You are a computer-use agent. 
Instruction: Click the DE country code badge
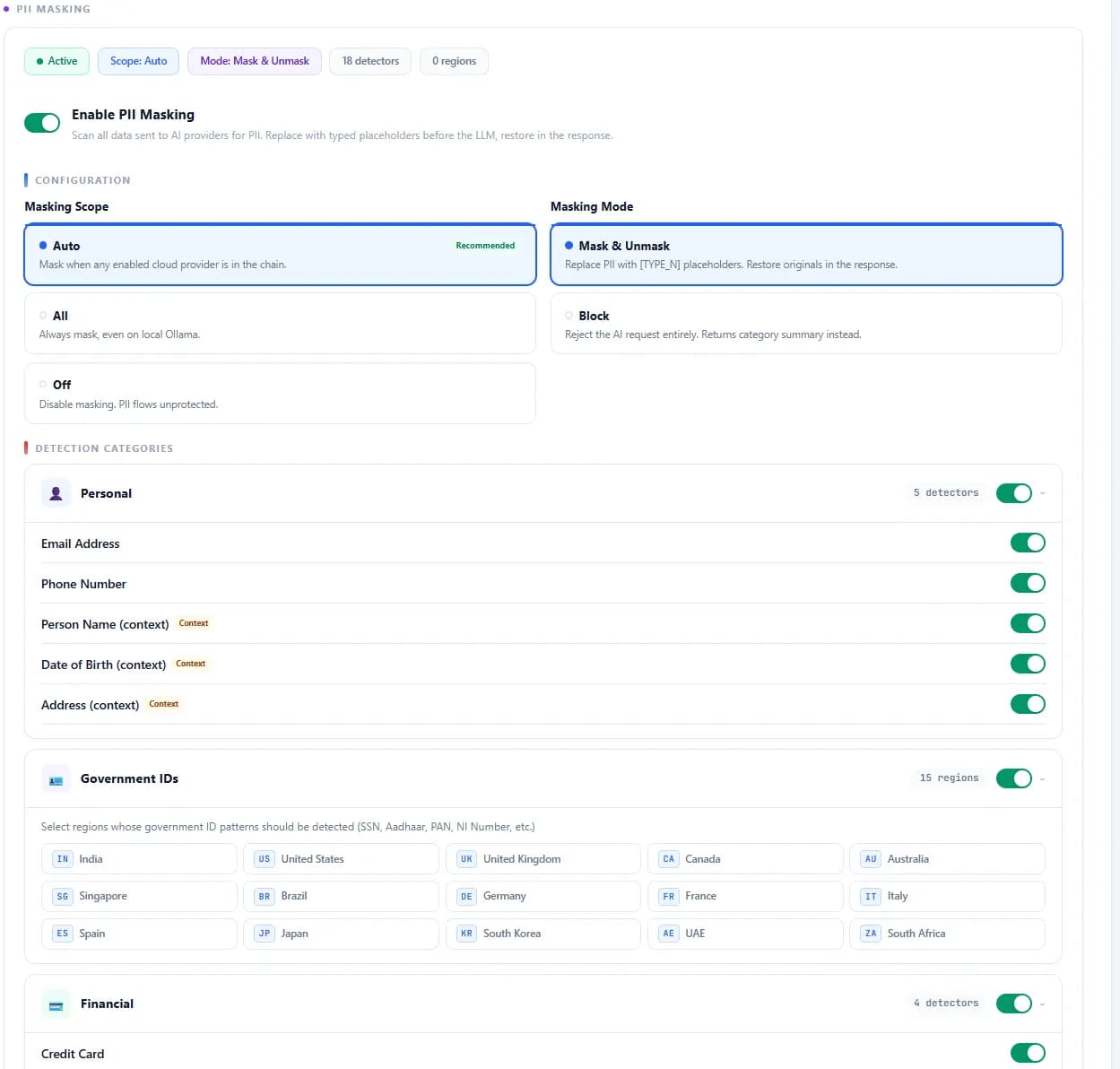(x=466, y=896)
